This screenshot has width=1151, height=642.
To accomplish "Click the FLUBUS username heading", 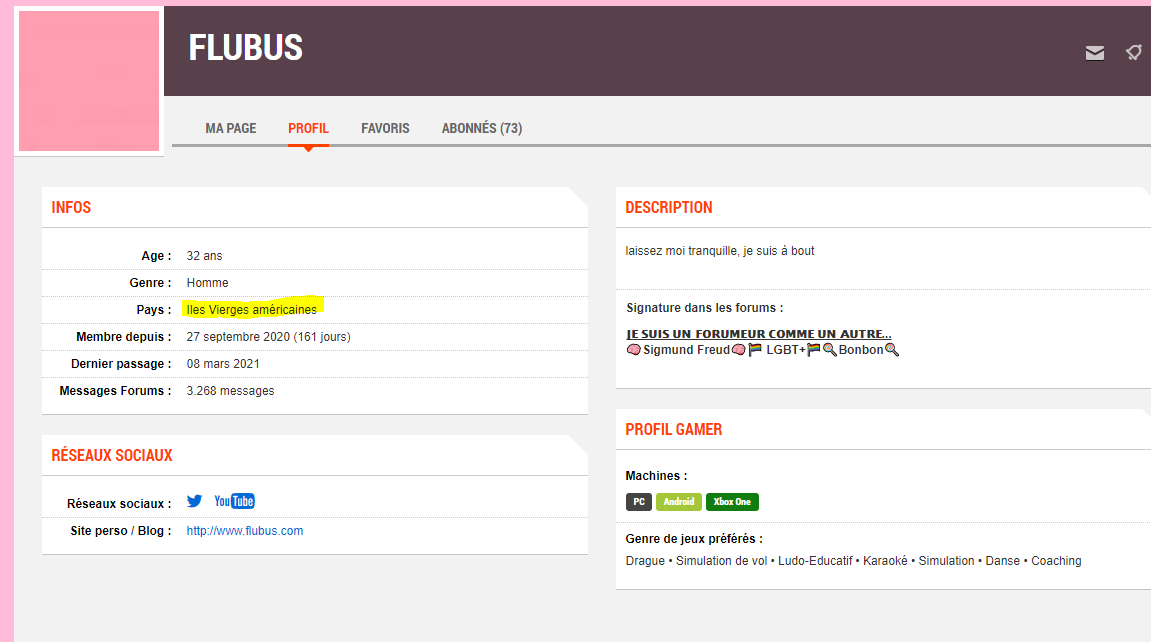I will pyautogui.click(x=246, y=48).
